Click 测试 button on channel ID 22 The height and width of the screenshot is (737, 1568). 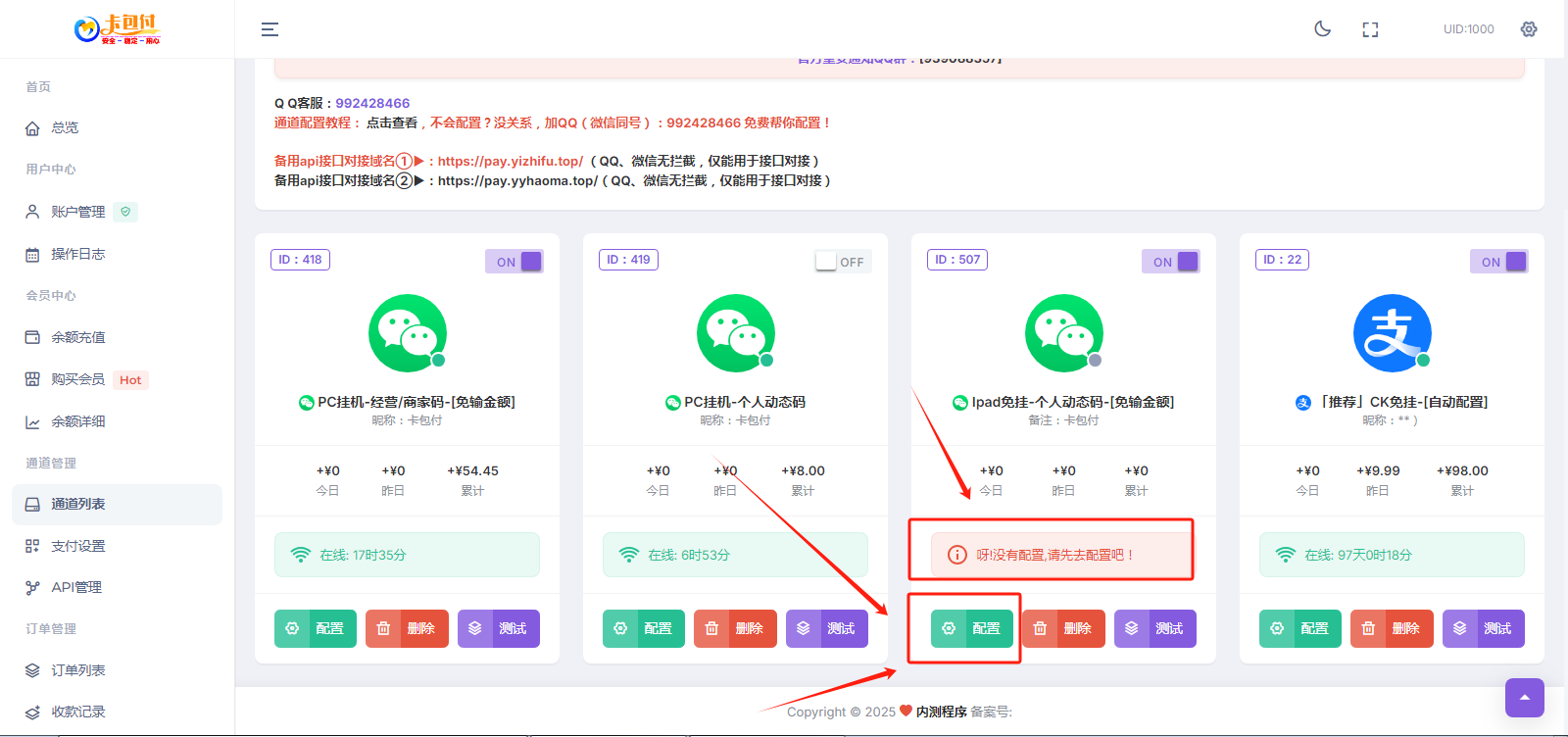pyautogui.click(x=1484, y=628)
